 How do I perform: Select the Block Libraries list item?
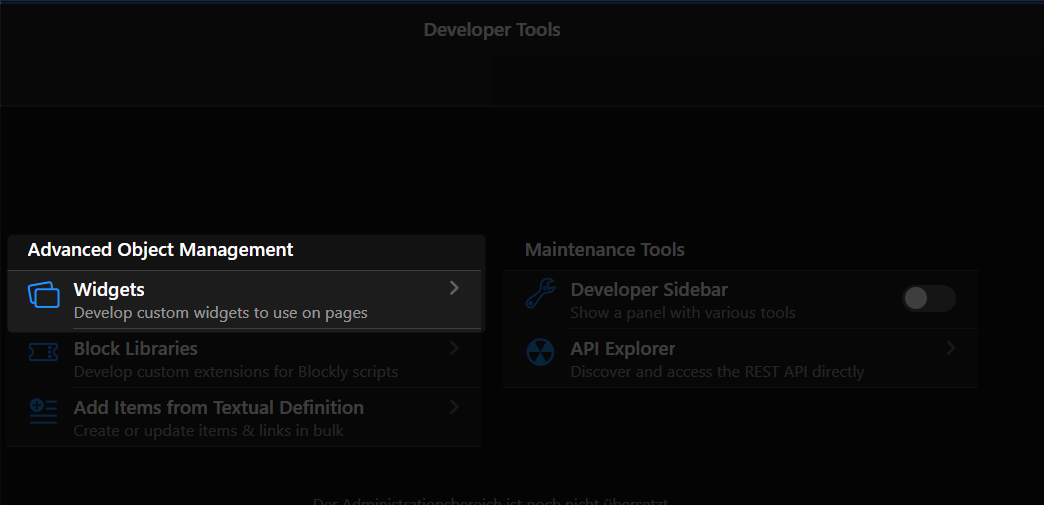click(x=136, y=349)
